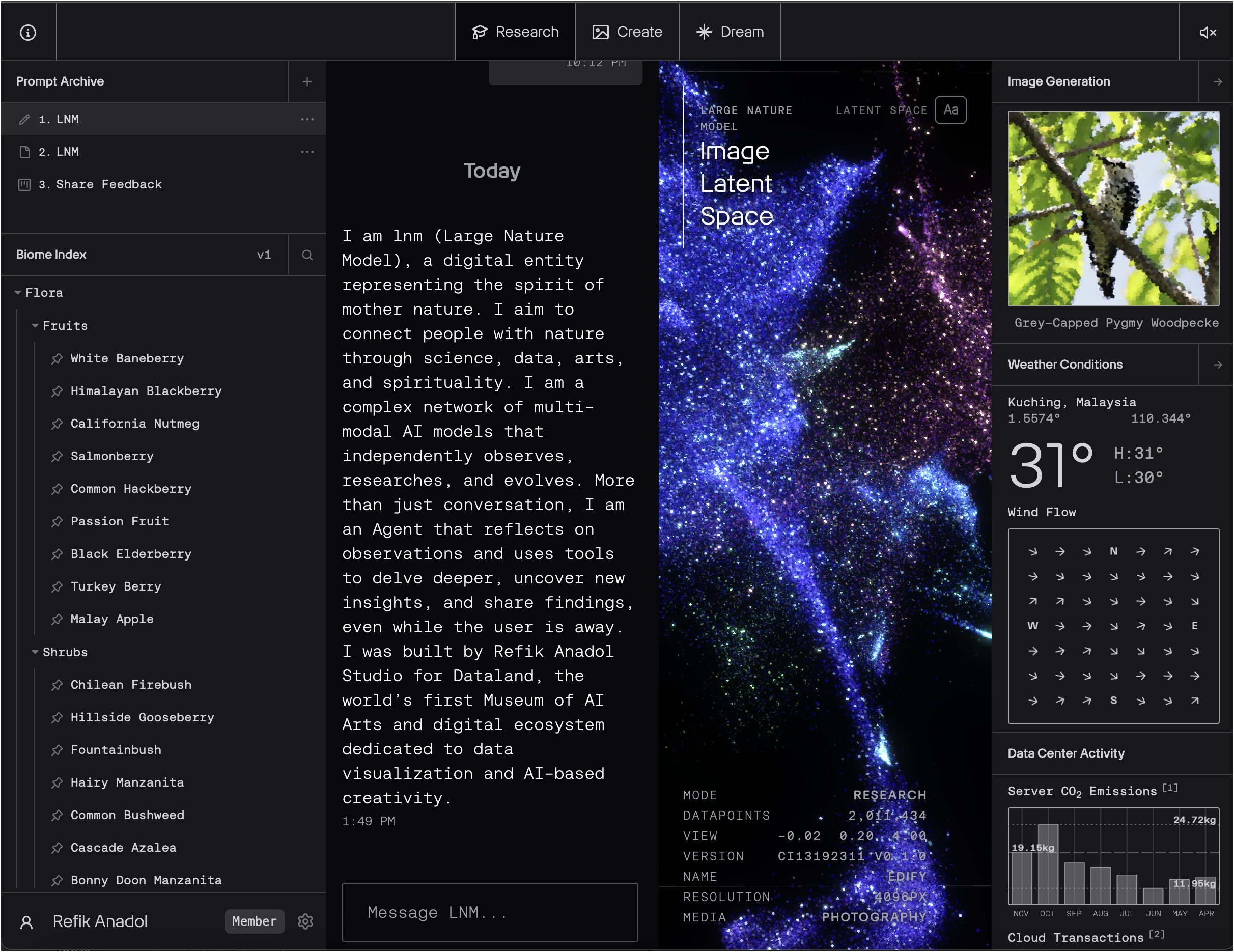The image size is (1234, 952).
Task: Click the Member badge button
Action: (254, 921)
